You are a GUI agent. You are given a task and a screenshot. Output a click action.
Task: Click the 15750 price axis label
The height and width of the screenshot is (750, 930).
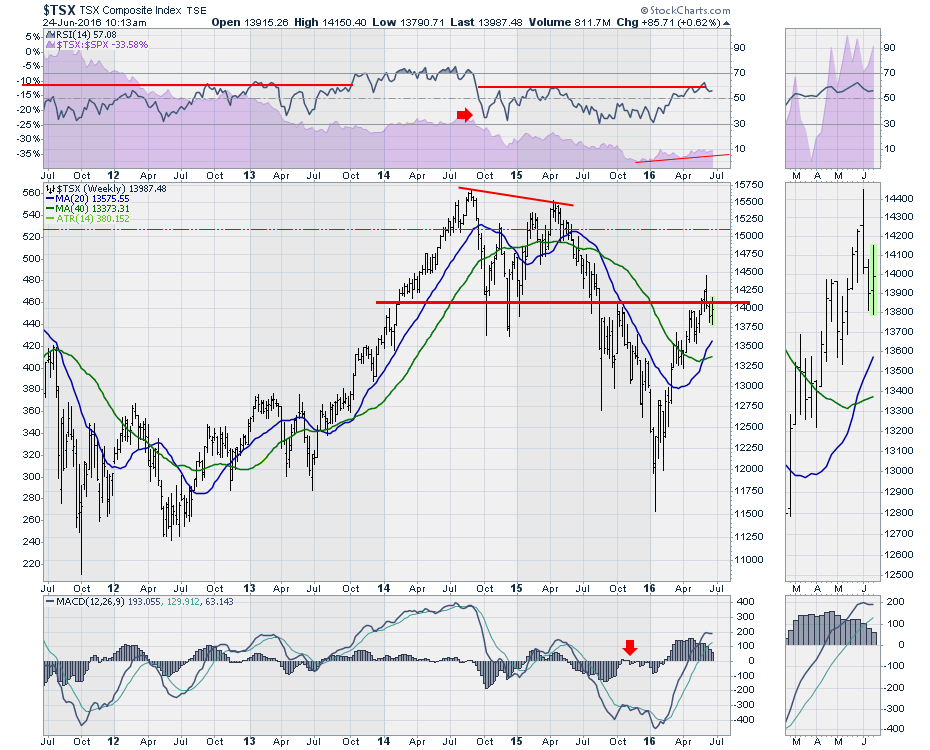click(x=748, y=185)
